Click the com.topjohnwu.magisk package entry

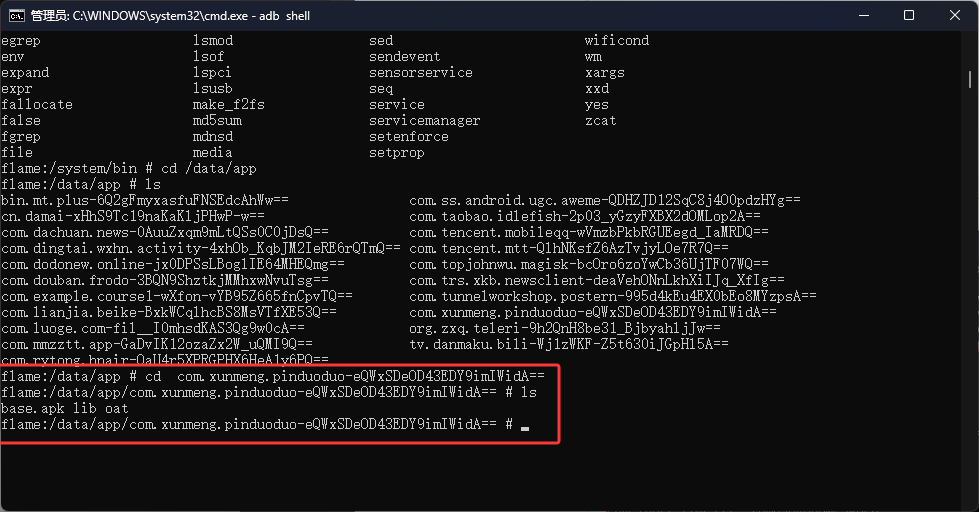pyautogui.click(x=589, y=265)
